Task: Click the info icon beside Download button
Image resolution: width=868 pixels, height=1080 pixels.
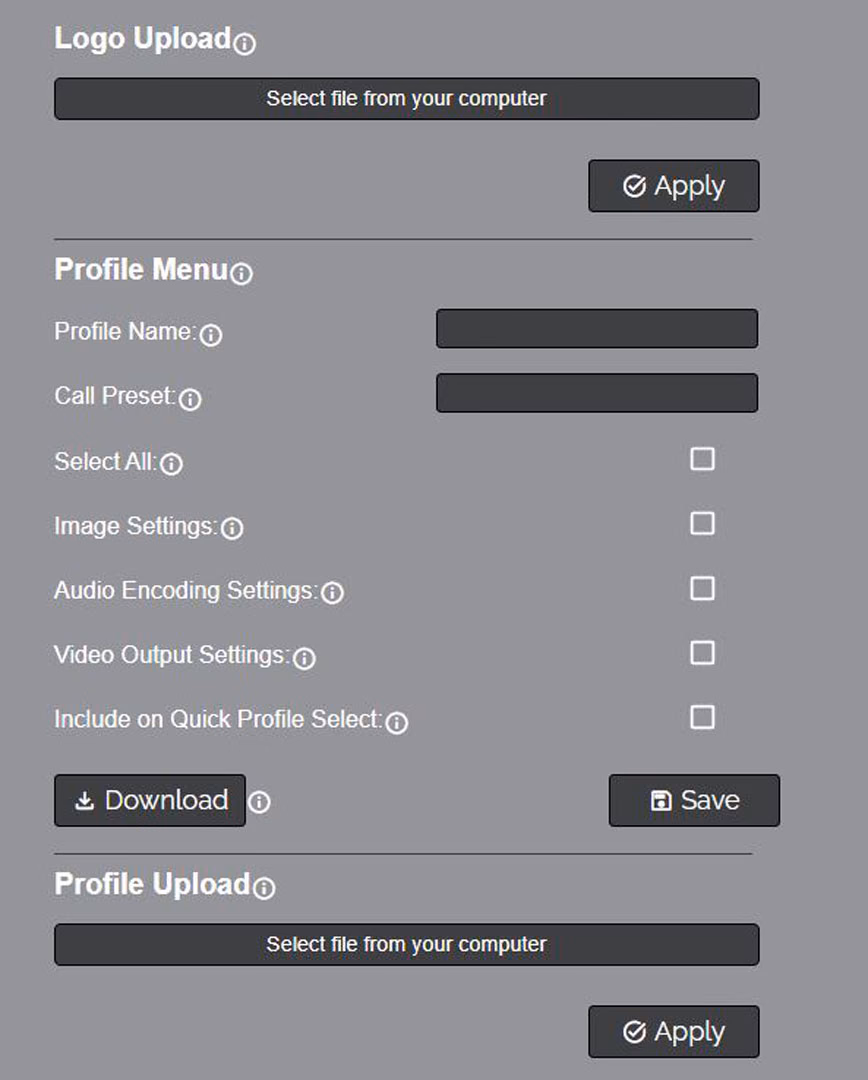Action: 259,802
